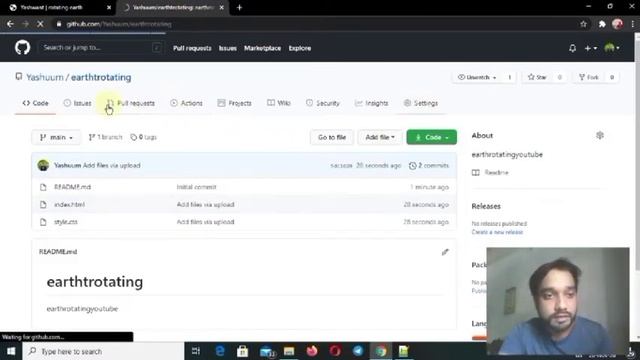Click the Go to file button

pos(332,137)
